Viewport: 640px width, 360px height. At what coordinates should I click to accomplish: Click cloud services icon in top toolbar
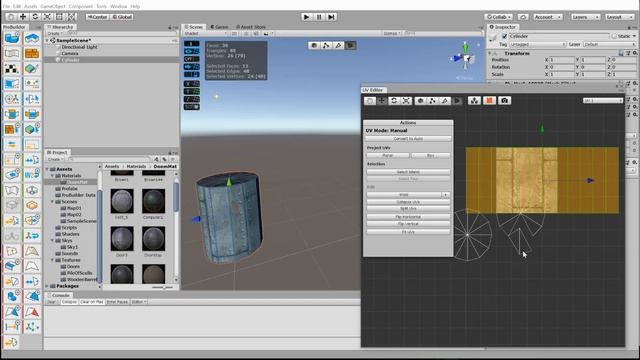point(523,17)
